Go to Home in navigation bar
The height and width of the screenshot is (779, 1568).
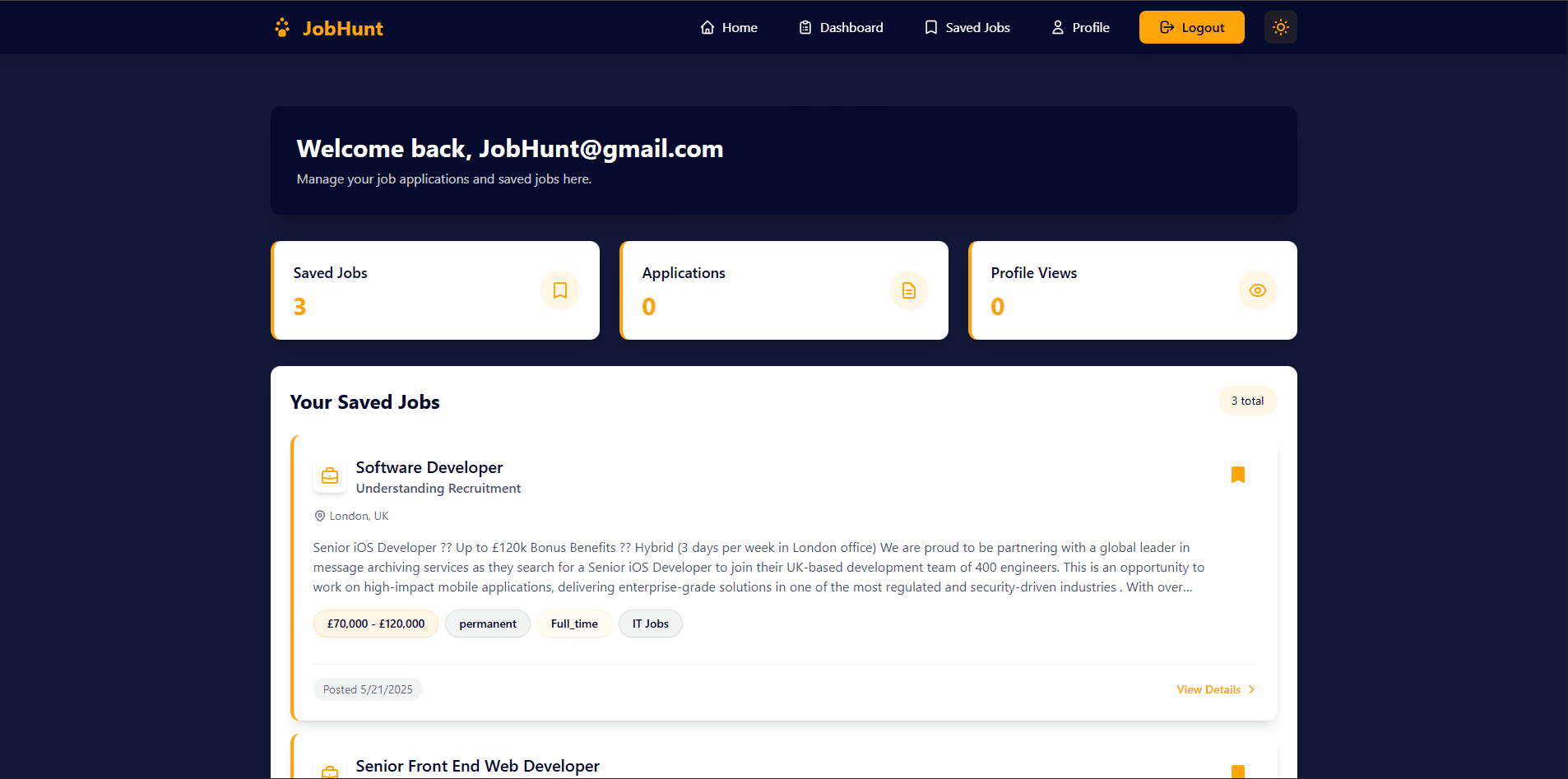coord(729,27)
